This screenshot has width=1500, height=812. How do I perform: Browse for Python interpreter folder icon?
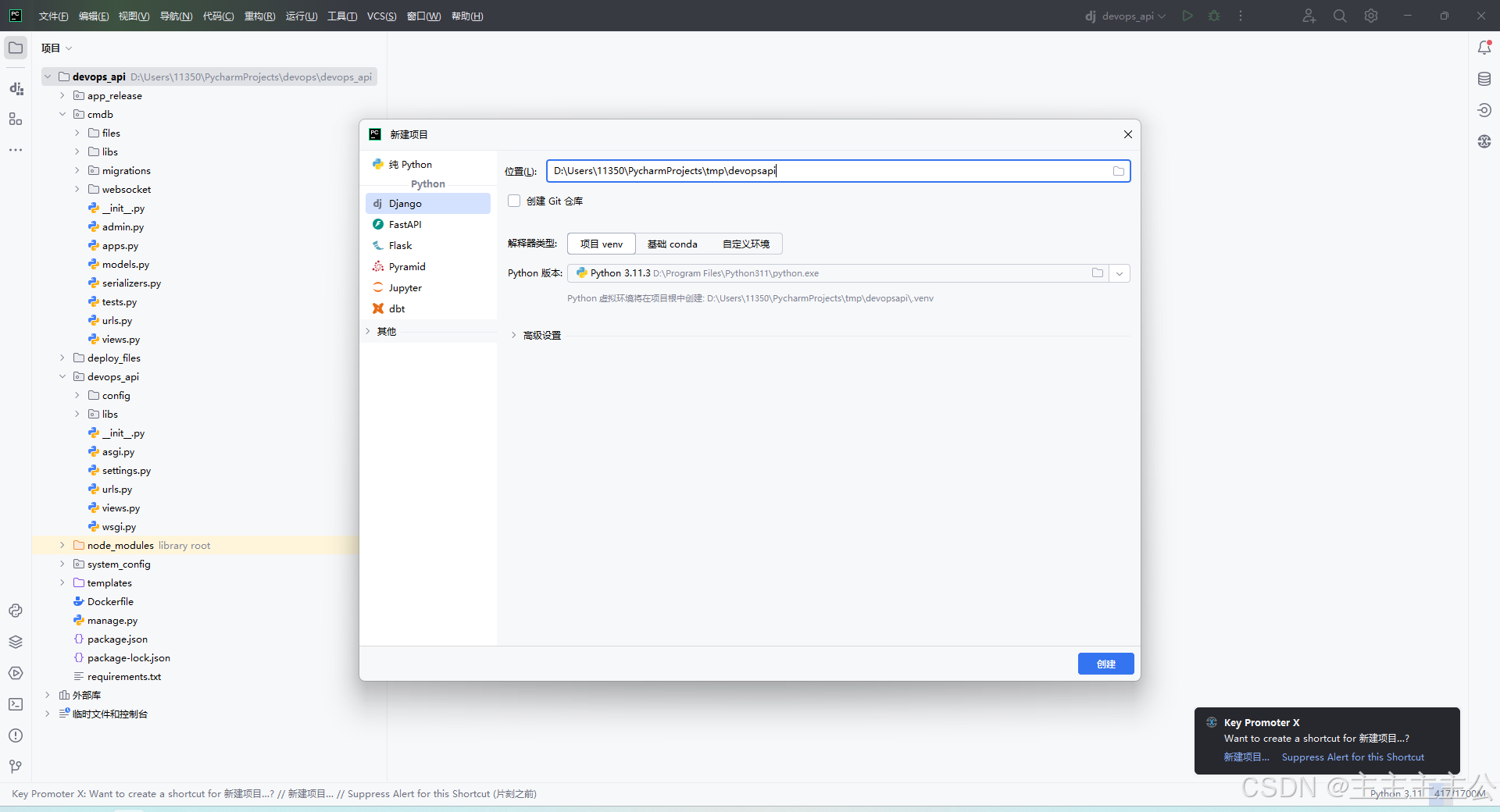tap(1098, 273)
